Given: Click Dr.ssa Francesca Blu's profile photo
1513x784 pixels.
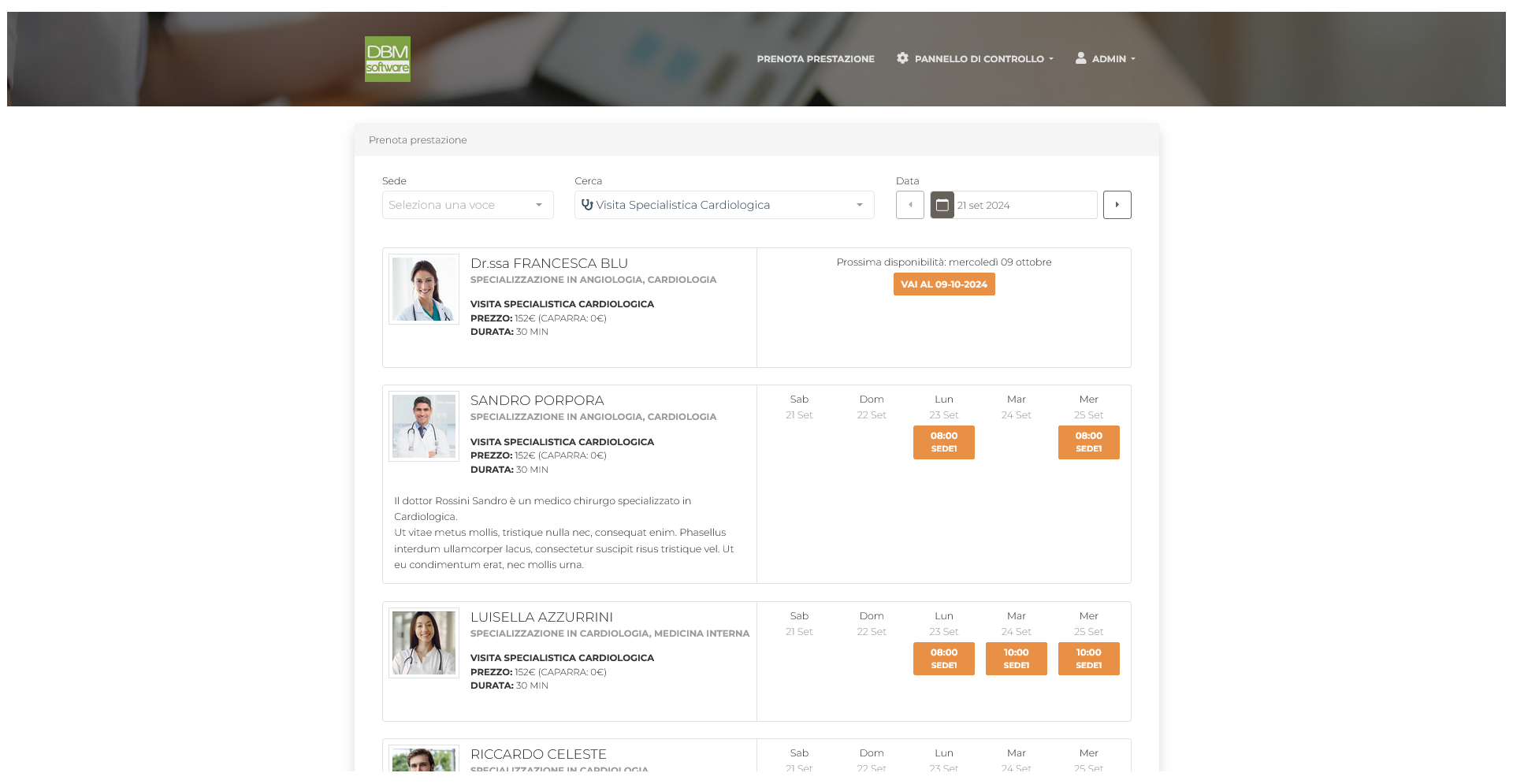Looking at the screenshot, I should tap(424, 289).
